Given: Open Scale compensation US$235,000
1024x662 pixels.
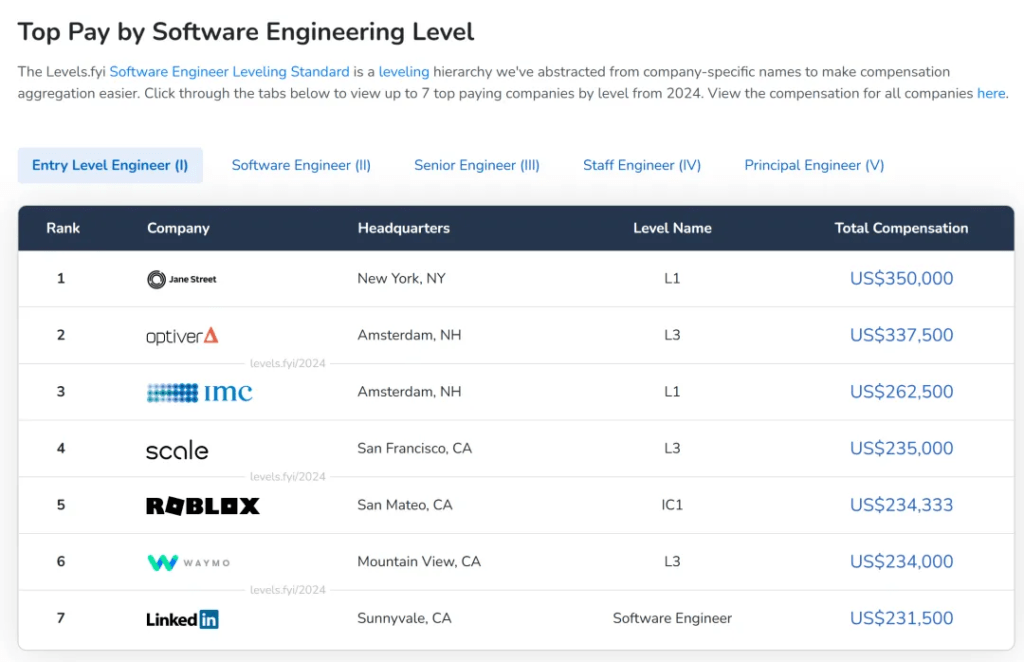Looking at the screenshot, I should click(x=901, y=449).
